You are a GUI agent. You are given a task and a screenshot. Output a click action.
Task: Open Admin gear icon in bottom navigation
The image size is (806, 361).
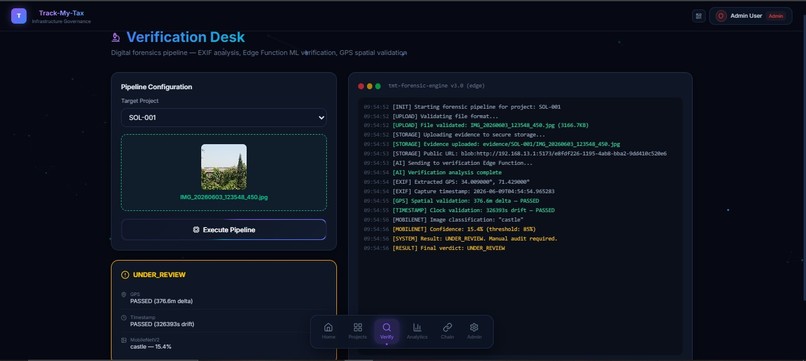[474, 327]
